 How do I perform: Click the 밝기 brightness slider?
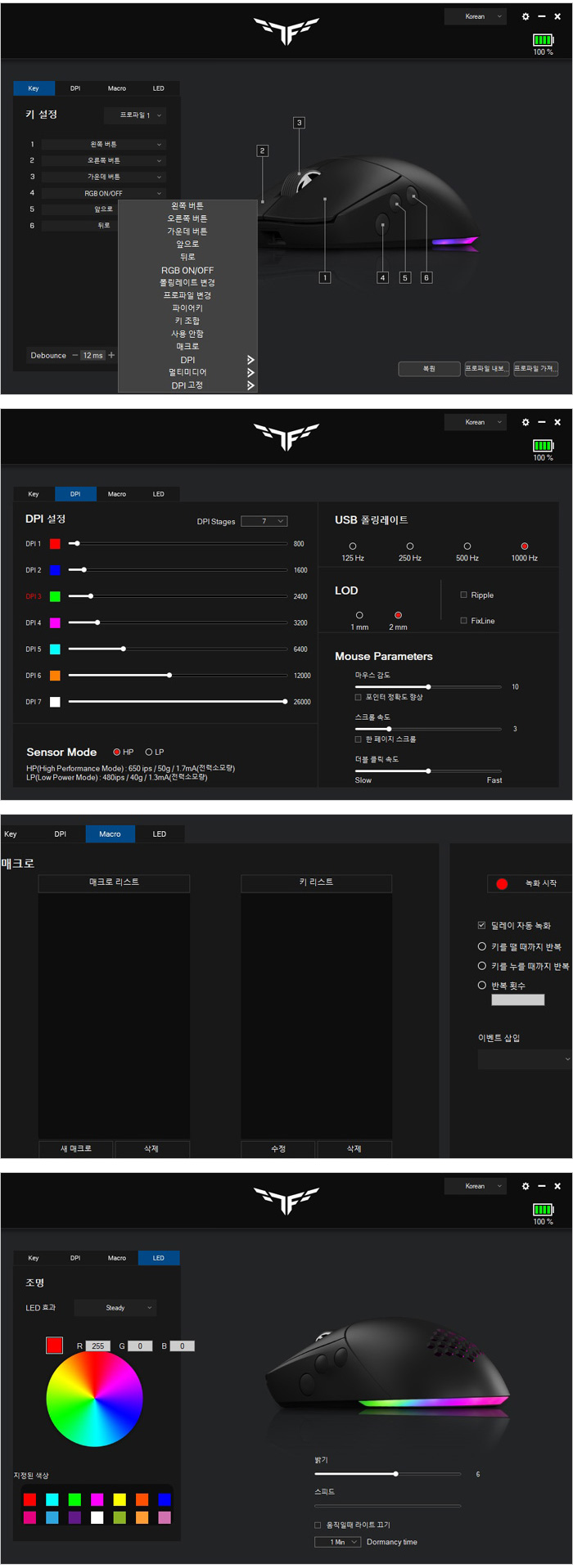[x=387, y=1474]
